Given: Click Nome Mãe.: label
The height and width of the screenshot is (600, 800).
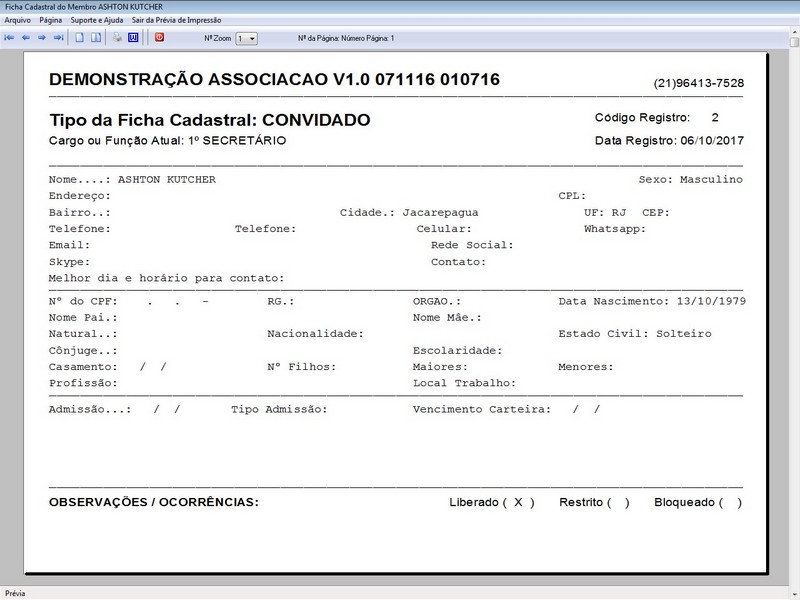Looking at the screenshot, I should 447,318.
